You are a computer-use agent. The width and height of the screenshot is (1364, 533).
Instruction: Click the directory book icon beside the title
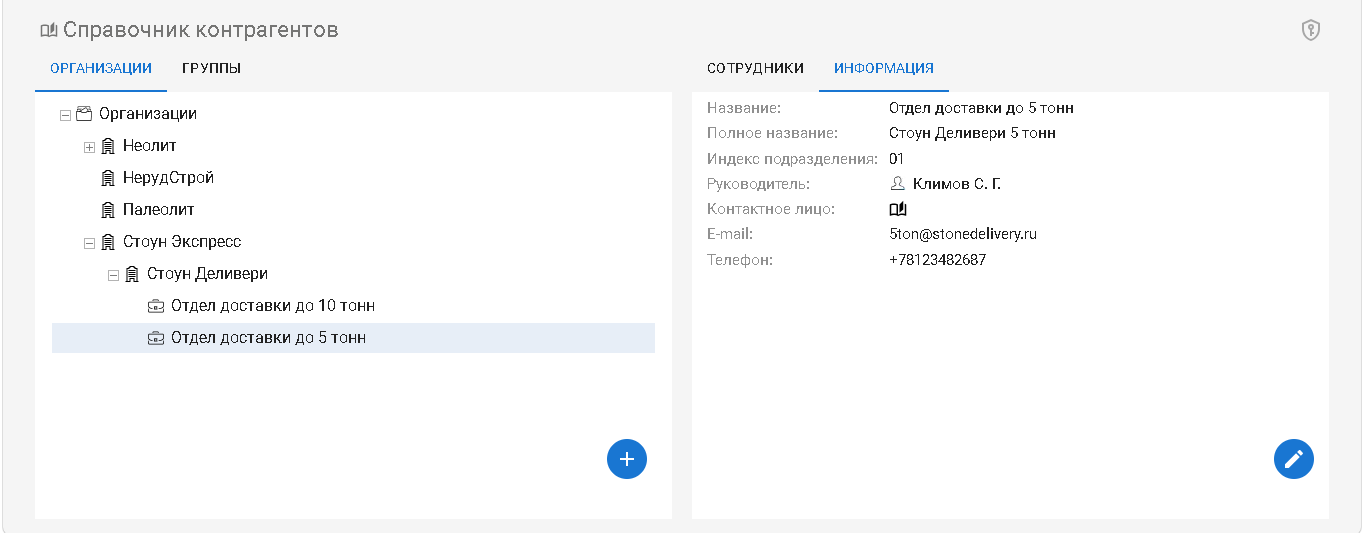pos(49,30)
